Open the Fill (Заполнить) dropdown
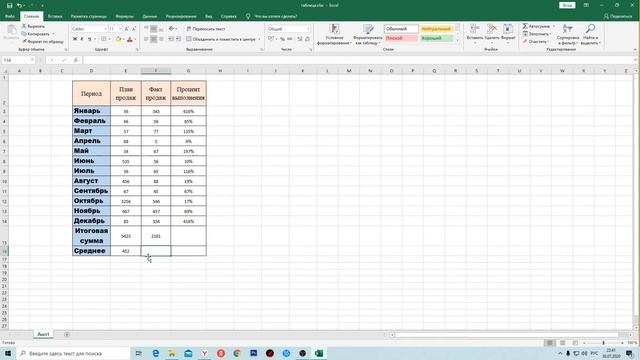This screenshot has height=360, width=640. (x=537, y=34)
